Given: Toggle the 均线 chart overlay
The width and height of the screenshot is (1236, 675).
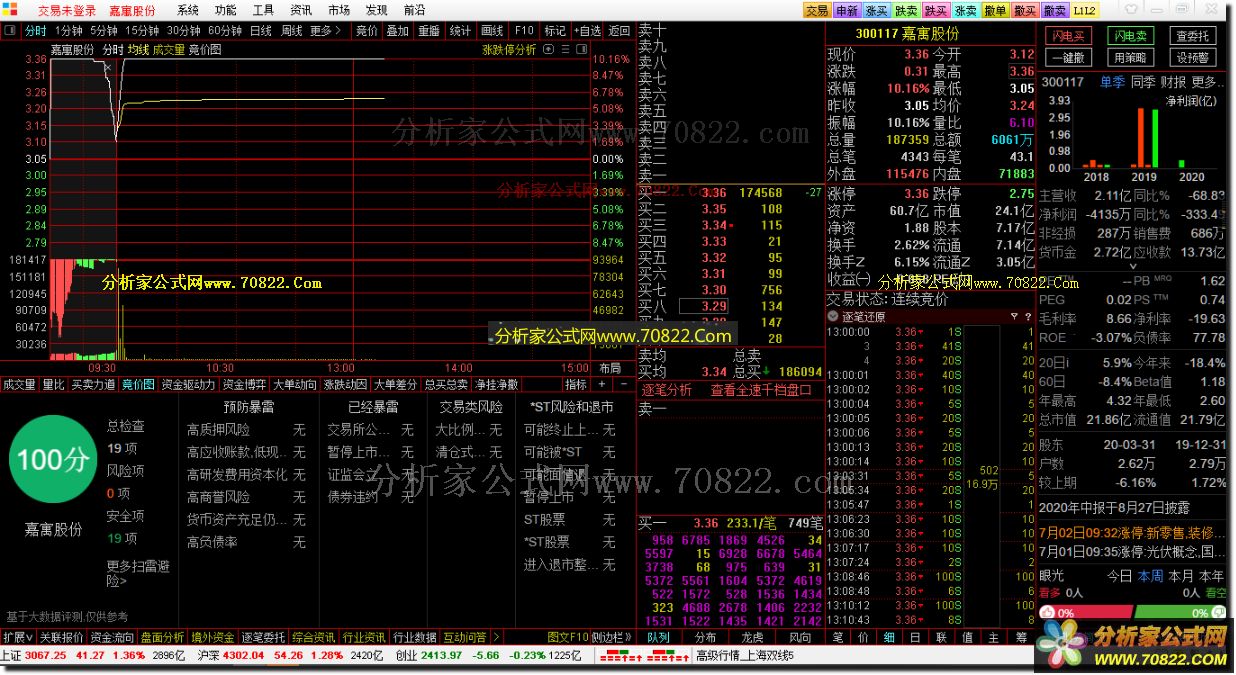Looking at the screenshot, I should 138,49.
